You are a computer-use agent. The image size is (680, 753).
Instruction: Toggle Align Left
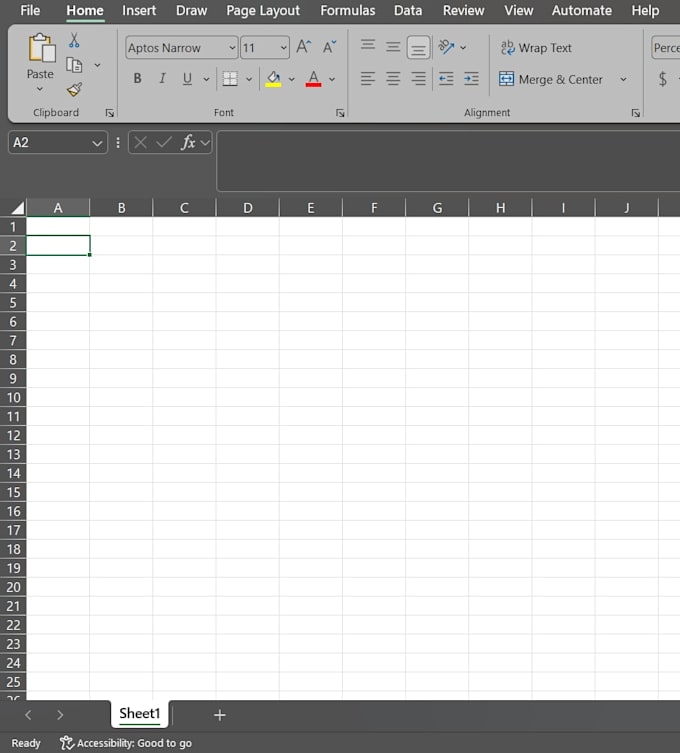point(368,78)
